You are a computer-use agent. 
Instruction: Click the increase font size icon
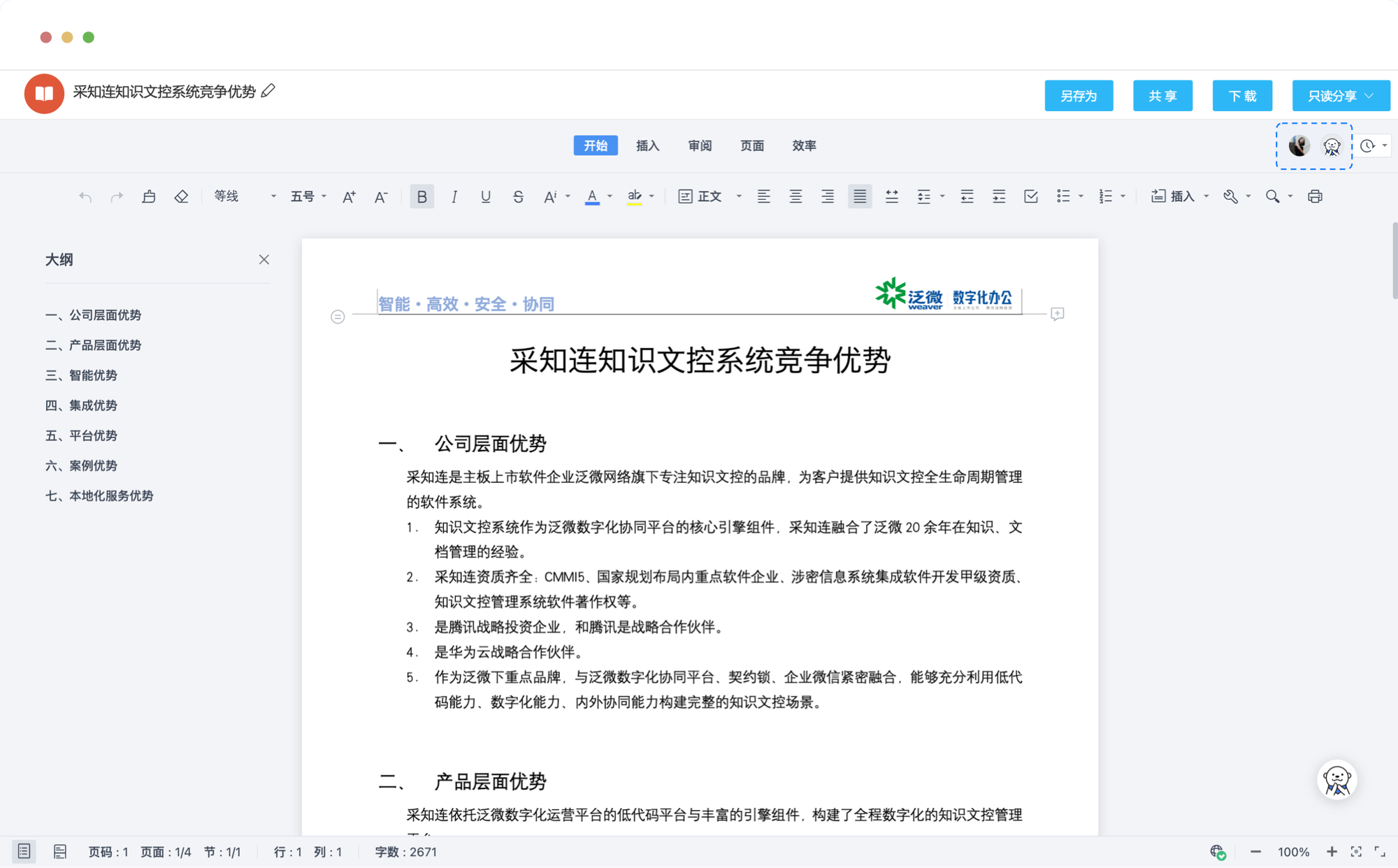pos(349,197)
